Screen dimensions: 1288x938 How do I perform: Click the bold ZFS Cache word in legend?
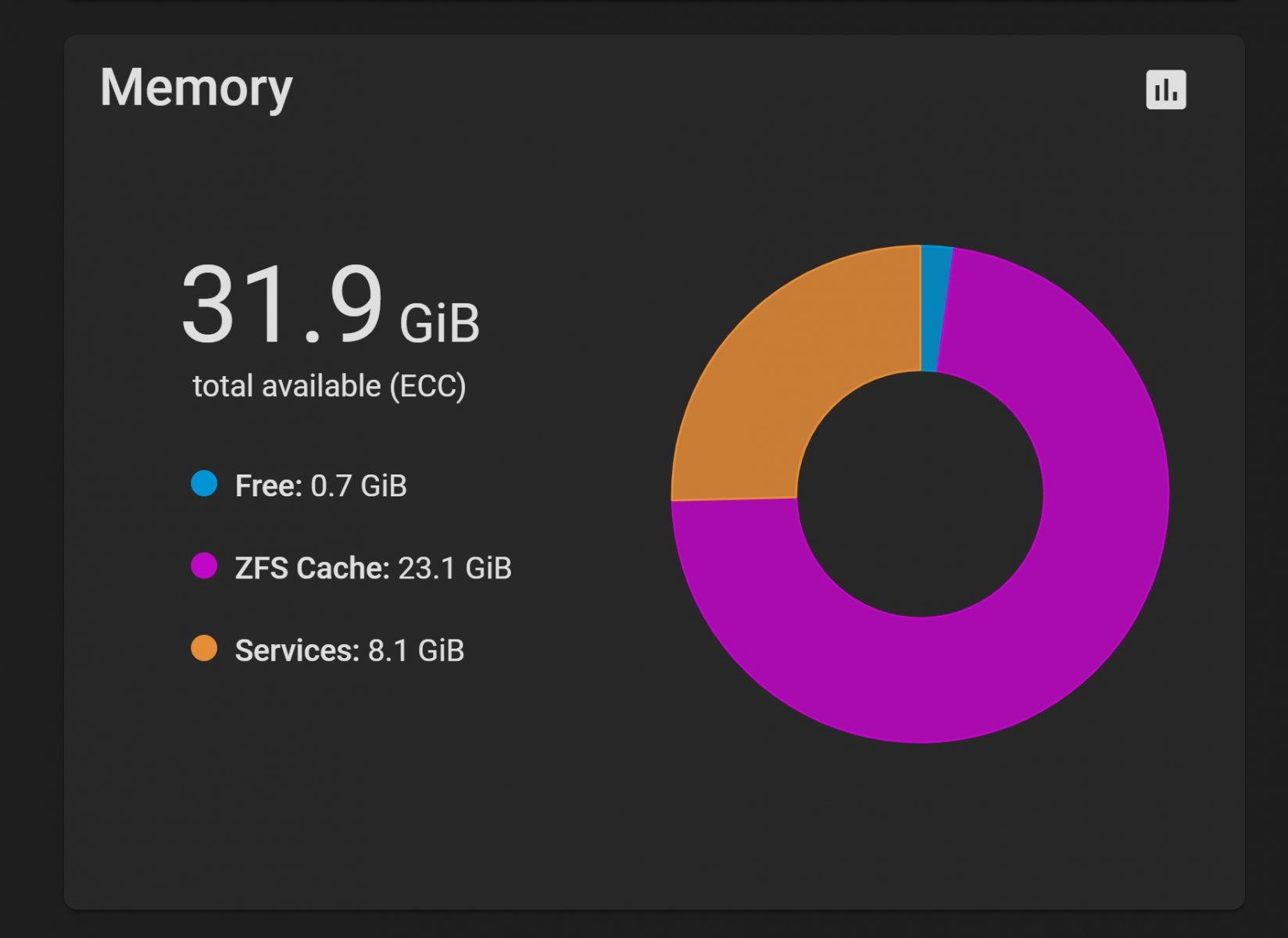pos(312,568)
